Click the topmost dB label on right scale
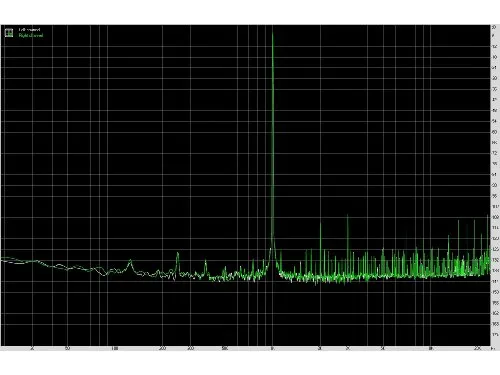Image resolution: width=500 pixels, height=375 pixels. point(494,27)
